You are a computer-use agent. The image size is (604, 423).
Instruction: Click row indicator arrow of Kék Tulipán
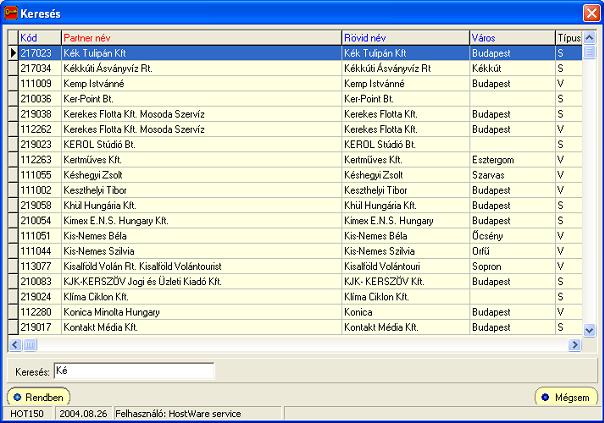coord(13,53)
